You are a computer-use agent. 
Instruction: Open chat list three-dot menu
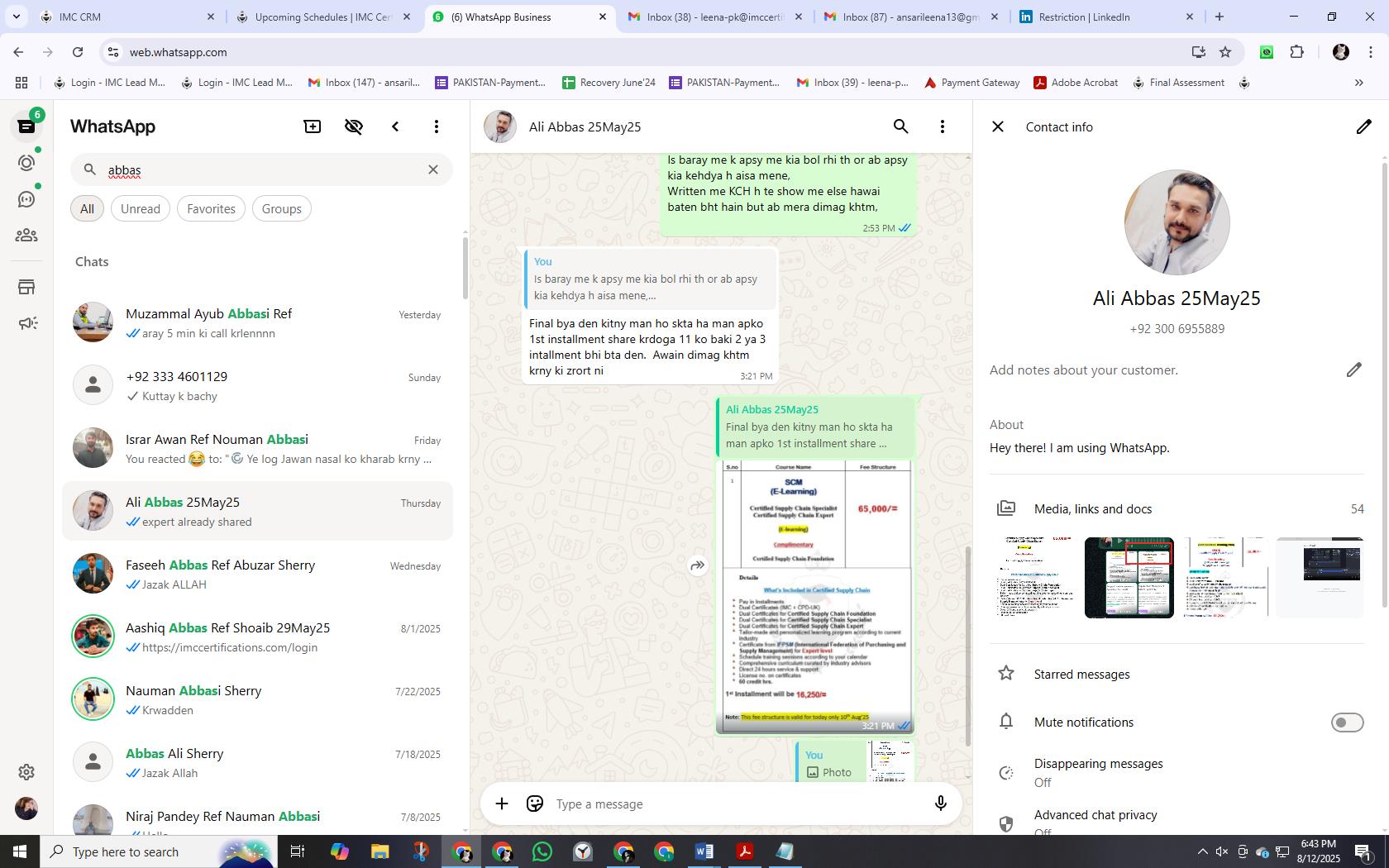437,126
